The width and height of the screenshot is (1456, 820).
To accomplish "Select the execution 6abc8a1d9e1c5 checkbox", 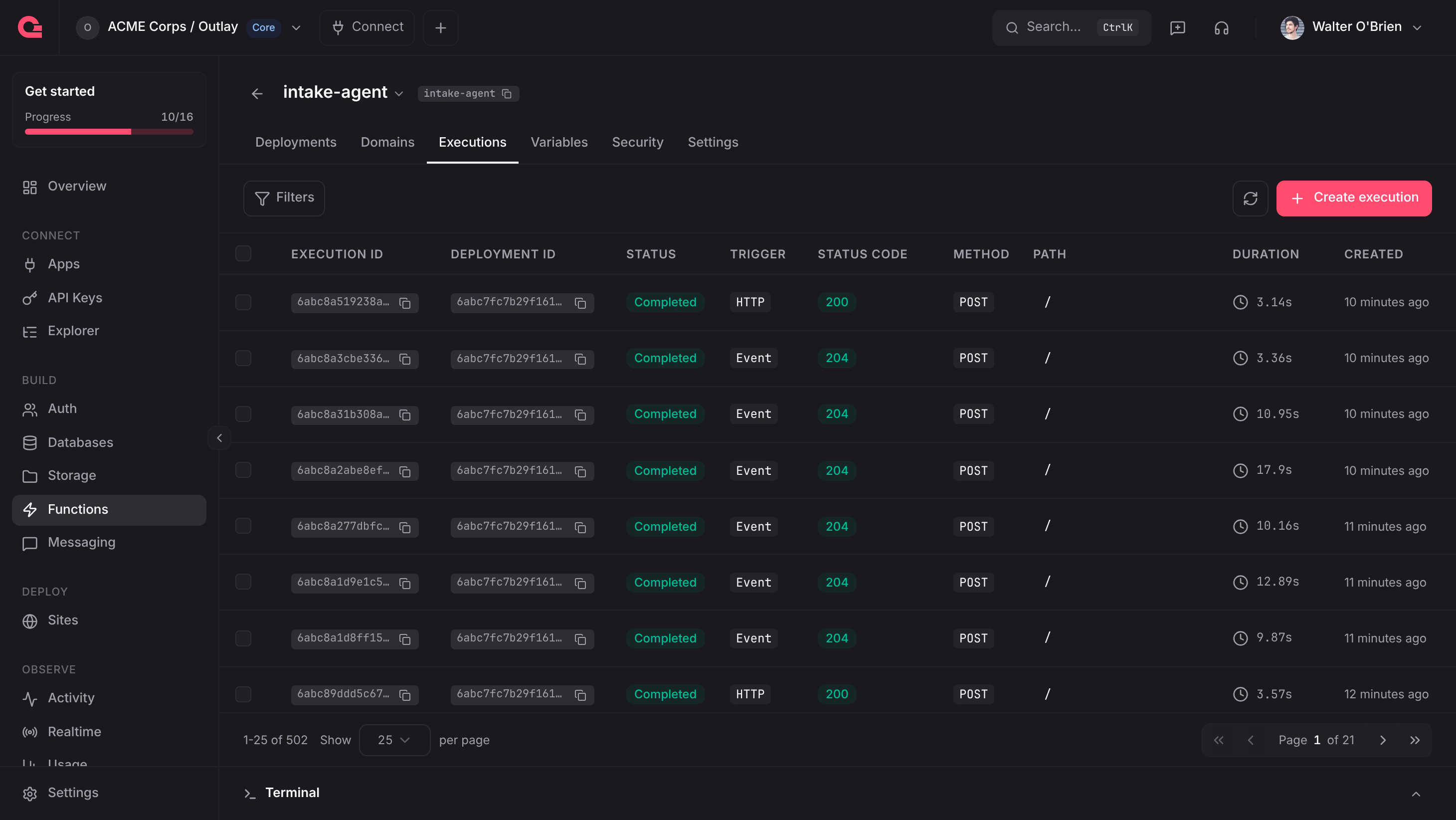I will coord(243,582).
